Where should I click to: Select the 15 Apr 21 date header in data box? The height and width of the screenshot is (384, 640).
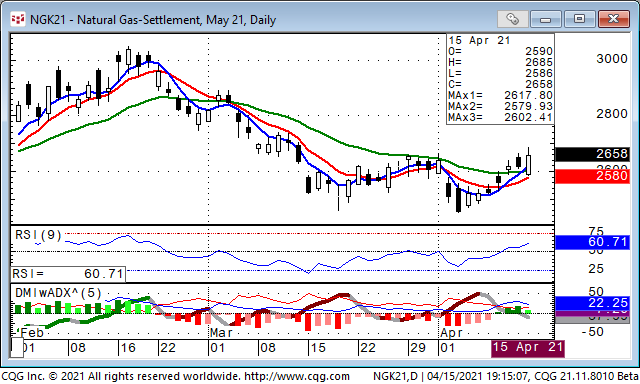coord(480,40)
